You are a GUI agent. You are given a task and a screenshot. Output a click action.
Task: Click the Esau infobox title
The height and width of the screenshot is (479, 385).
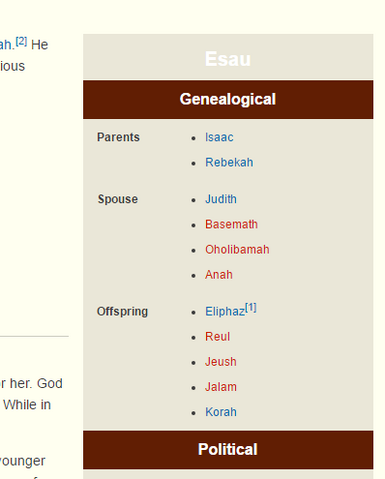coord(228,59)
